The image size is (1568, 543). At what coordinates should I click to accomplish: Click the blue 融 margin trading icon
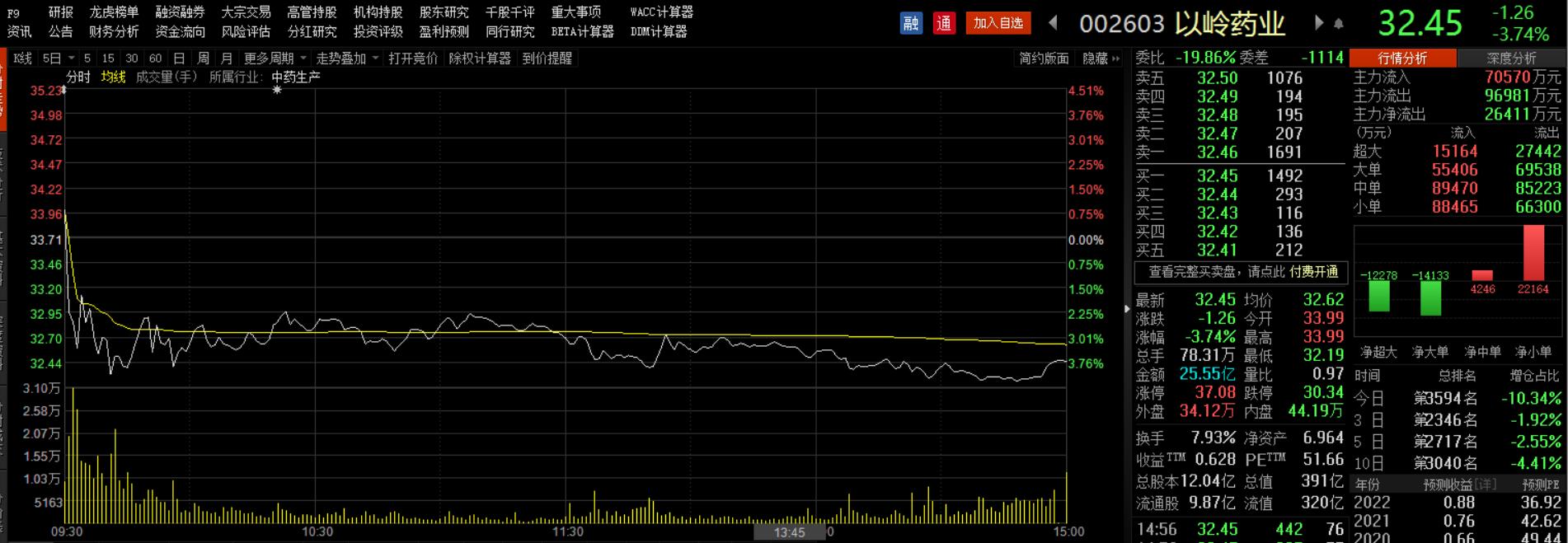[910, 23]
